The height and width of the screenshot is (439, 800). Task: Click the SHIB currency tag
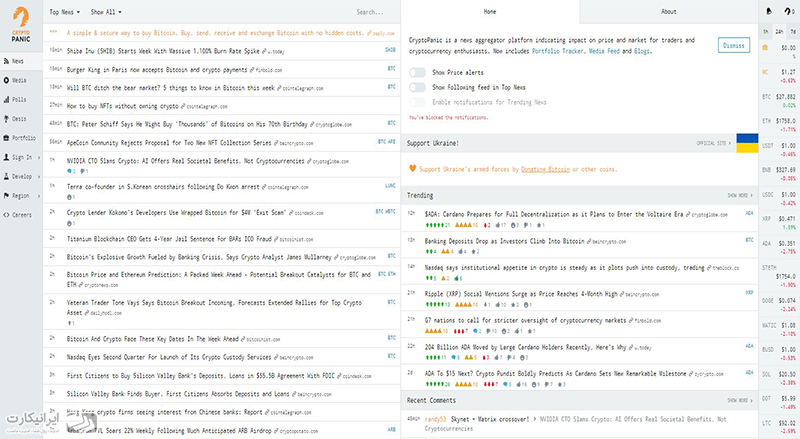(390, 50)
